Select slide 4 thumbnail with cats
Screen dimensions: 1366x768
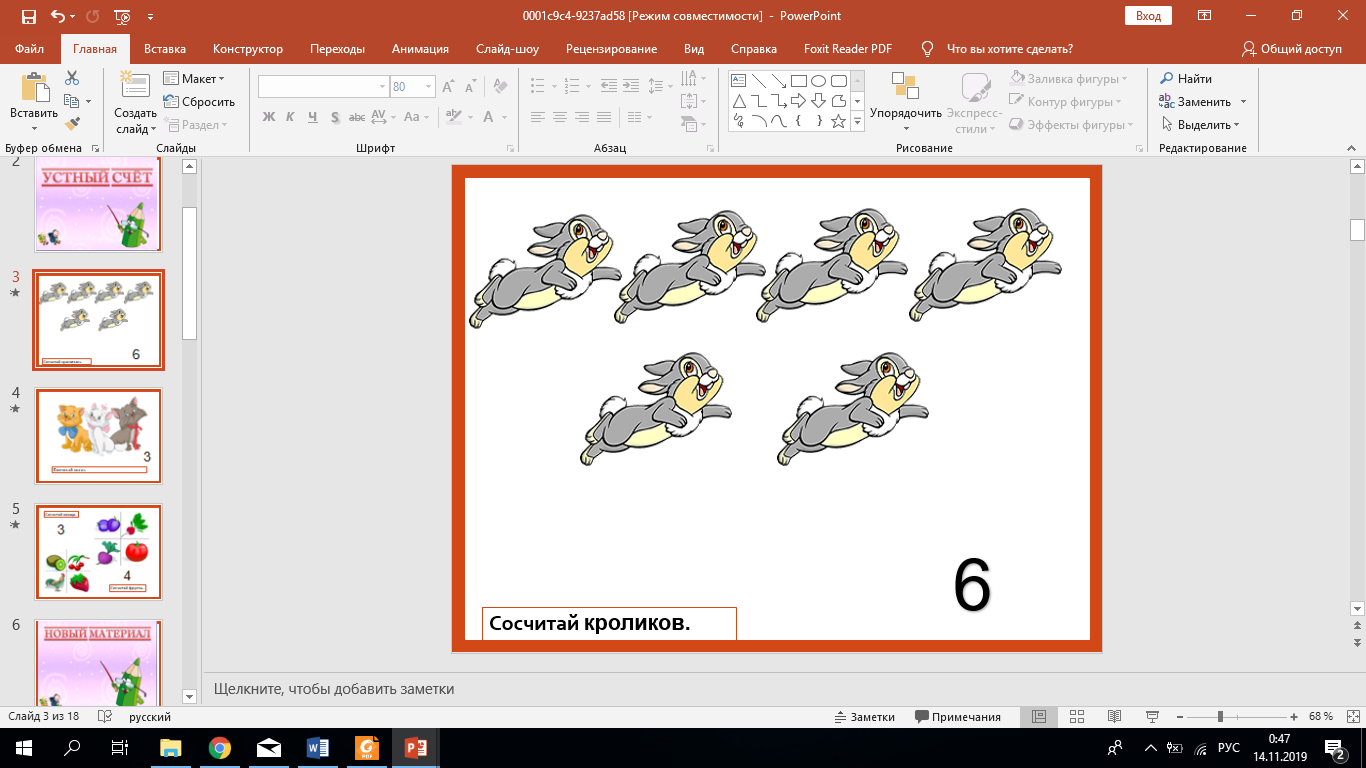pos(99,436)
